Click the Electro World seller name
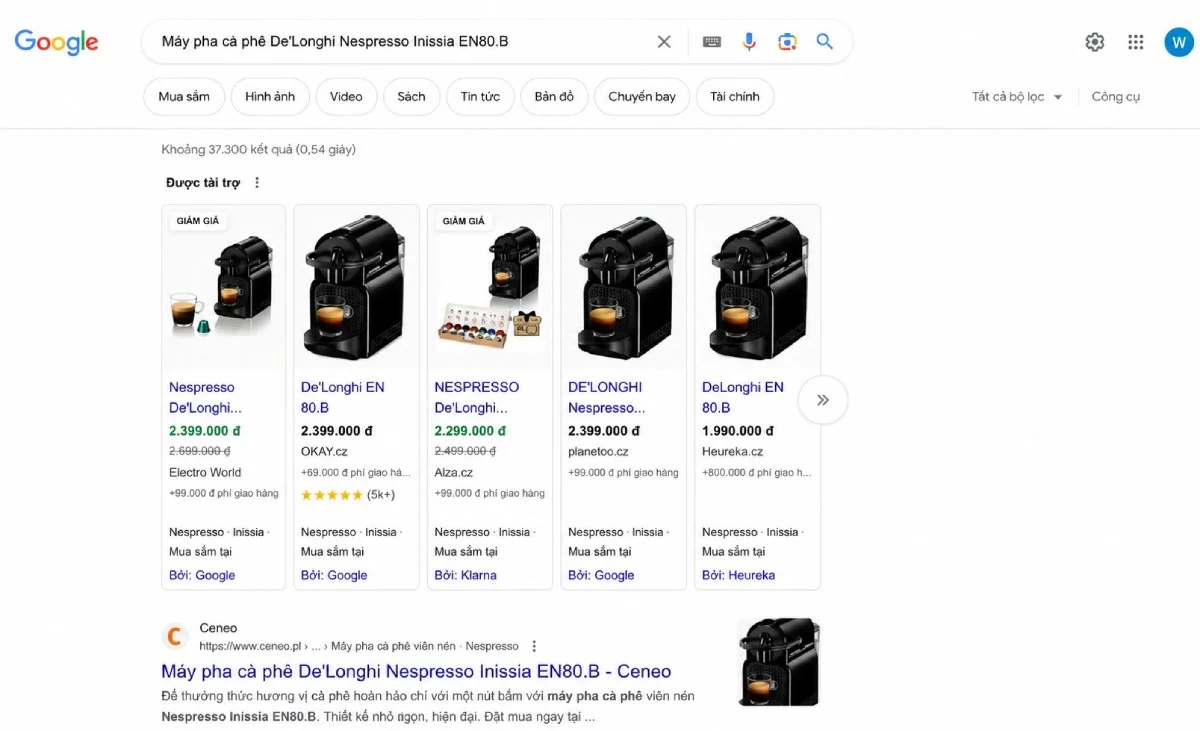Viewport: 1200px width, 731px height. [x=205, y=472]
